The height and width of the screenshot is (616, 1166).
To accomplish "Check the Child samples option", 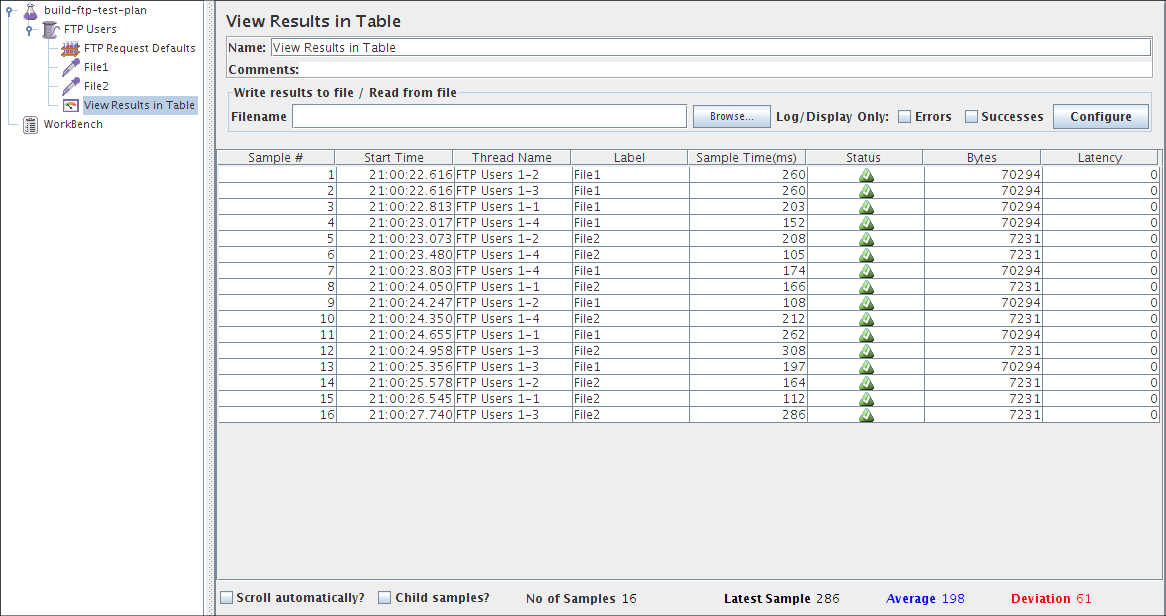I will point(385,598).
